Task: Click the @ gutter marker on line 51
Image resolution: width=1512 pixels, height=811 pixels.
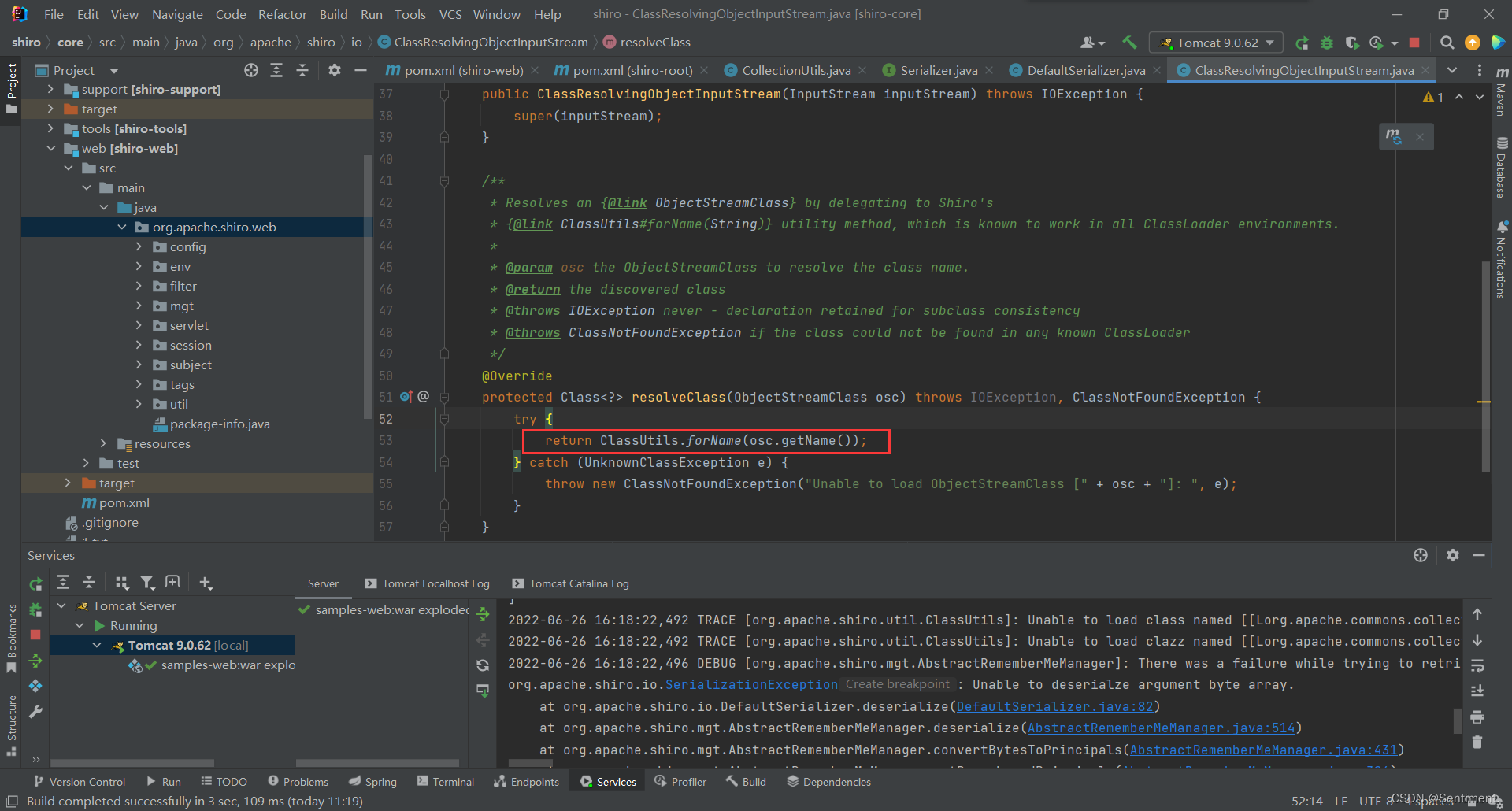Action: pyautogui.click(x=423, y=397)
